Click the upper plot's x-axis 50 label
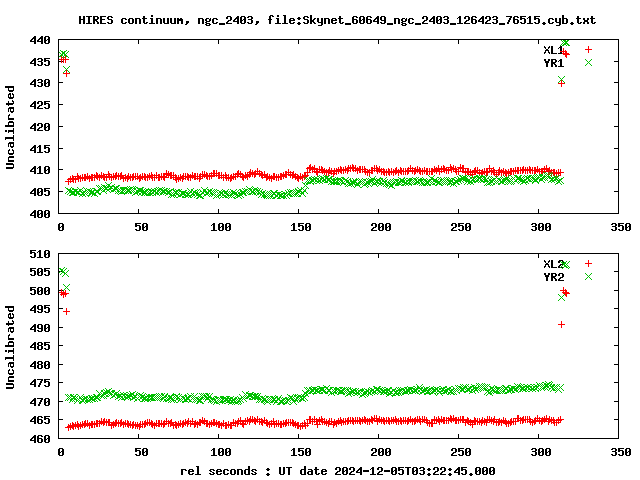Viewport: 640px width, 480px height. pos(141,227)
